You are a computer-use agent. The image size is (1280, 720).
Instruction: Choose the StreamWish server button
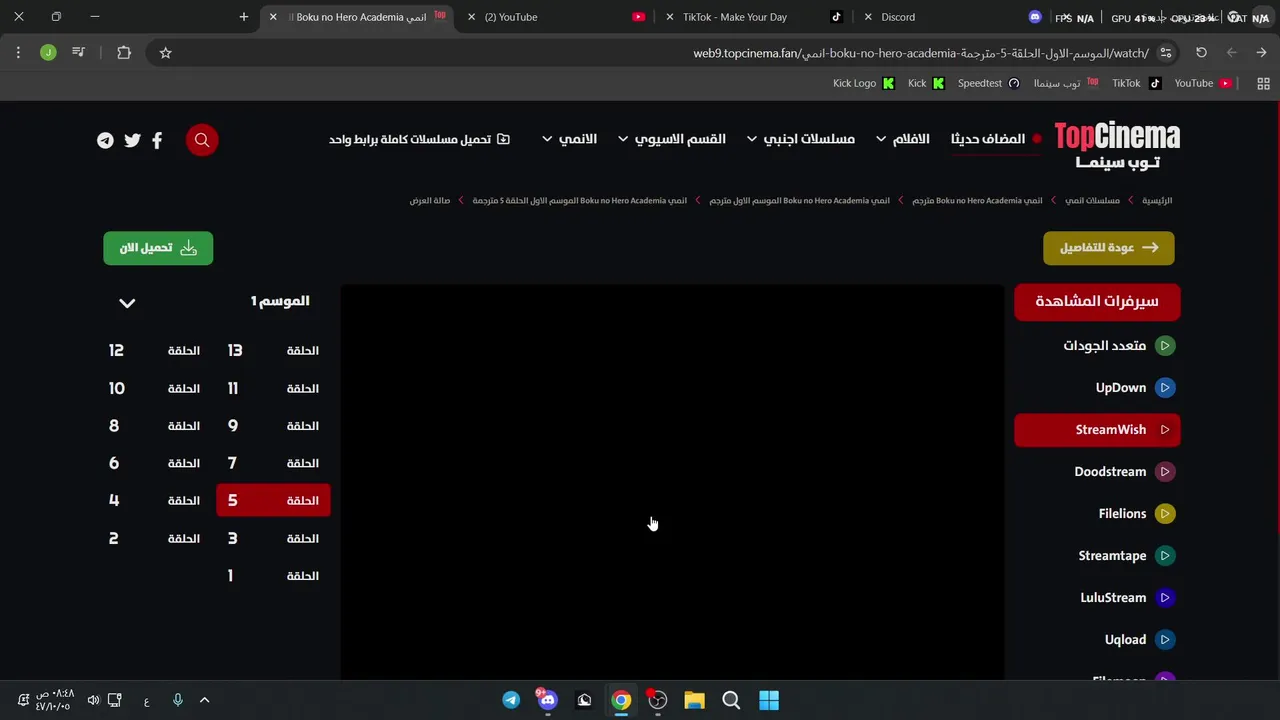click(x=1097, y=430)
